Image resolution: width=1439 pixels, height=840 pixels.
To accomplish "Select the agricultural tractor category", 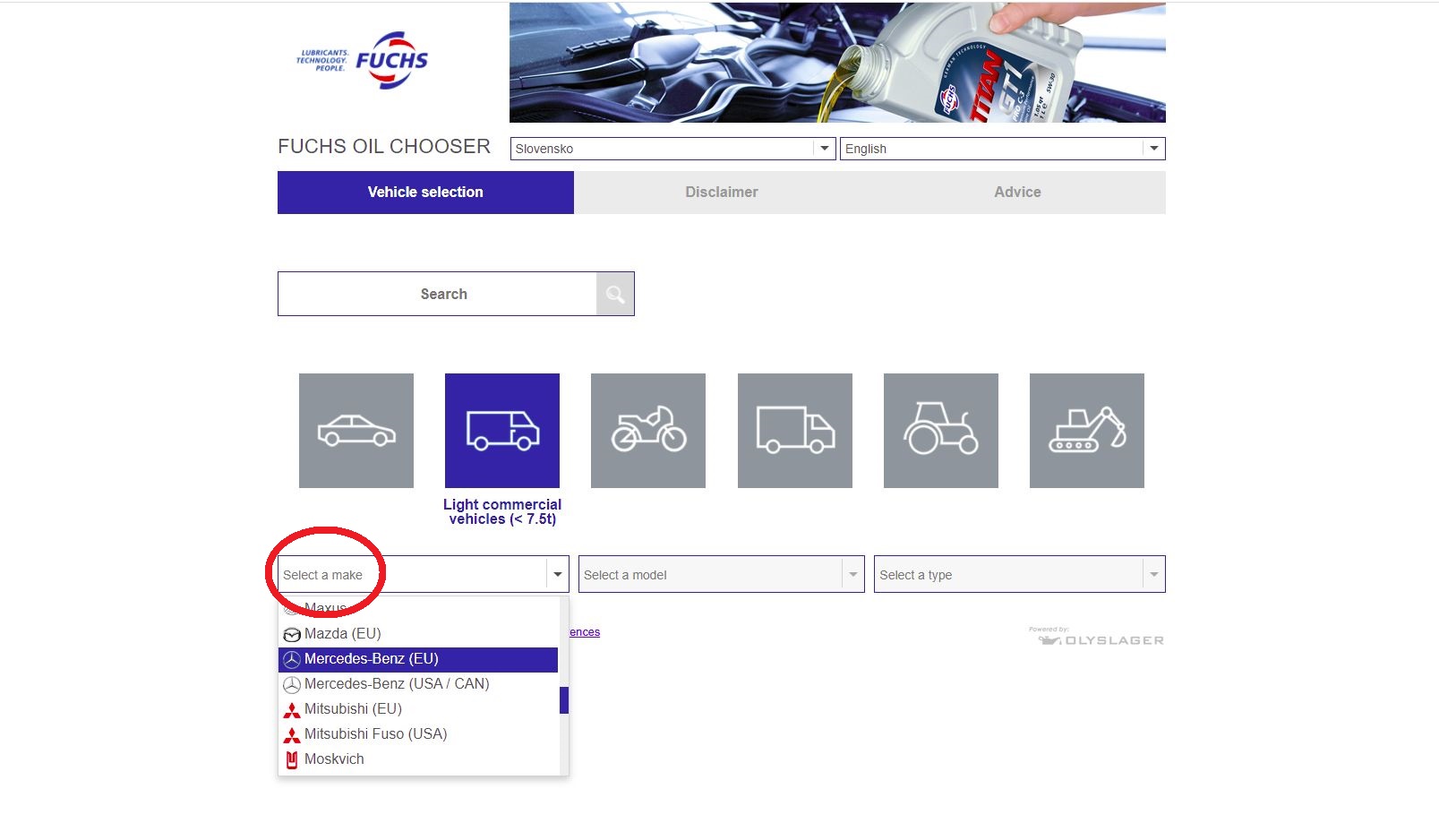I will coord(941,431).
